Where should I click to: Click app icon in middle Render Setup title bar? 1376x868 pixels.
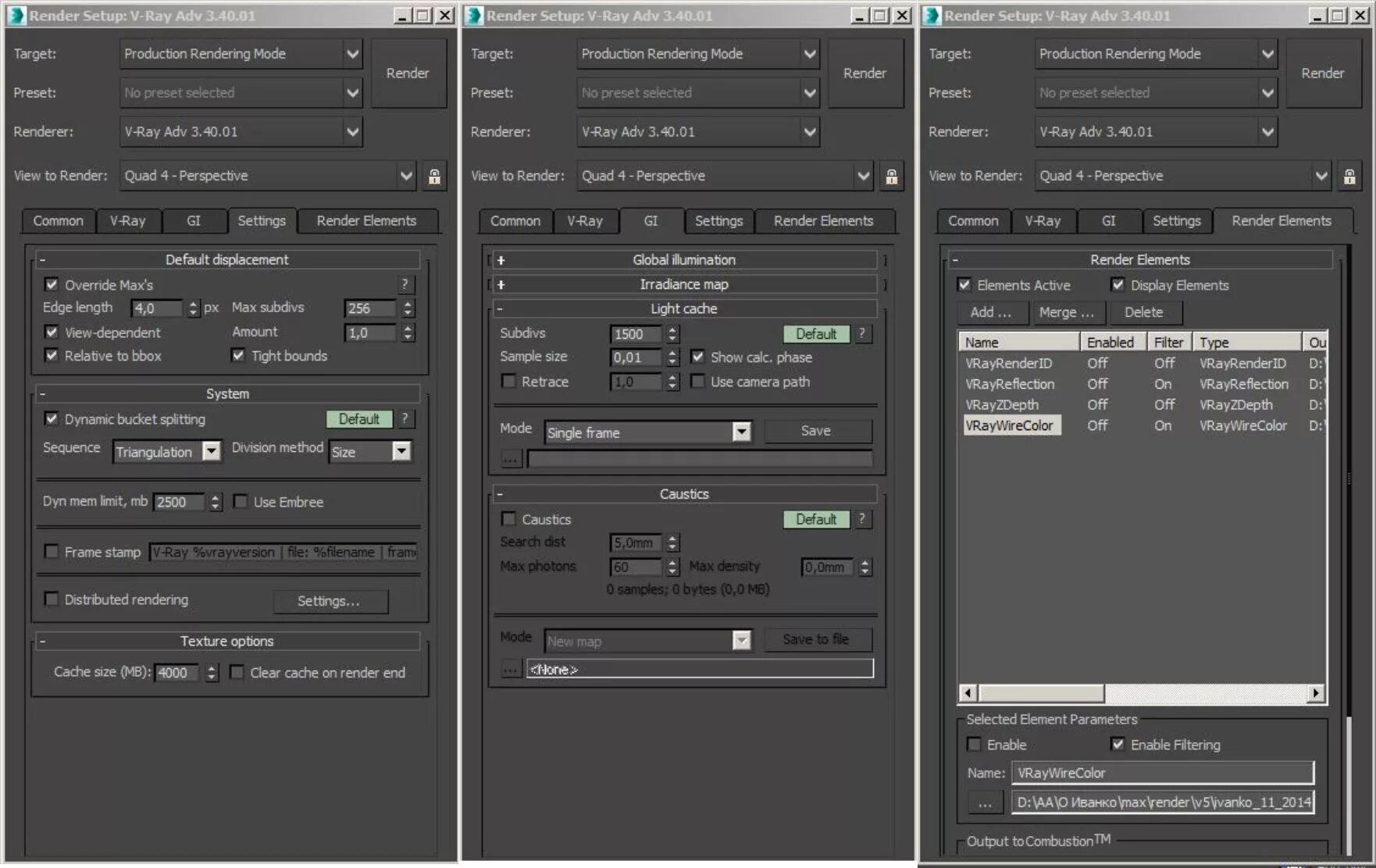(474, 16)
